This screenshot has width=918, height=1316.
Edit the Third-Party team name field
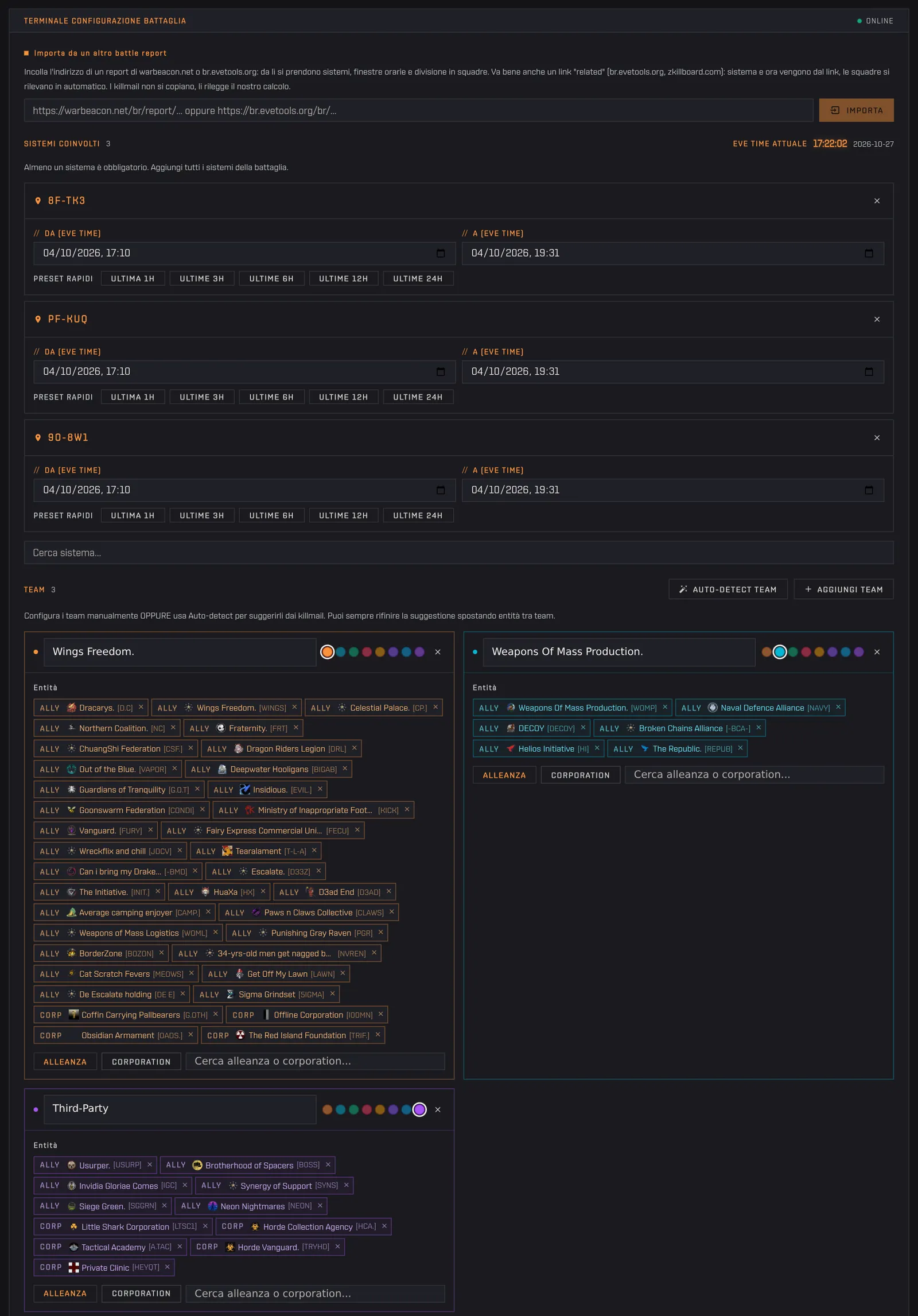(x=180, y=1109)
